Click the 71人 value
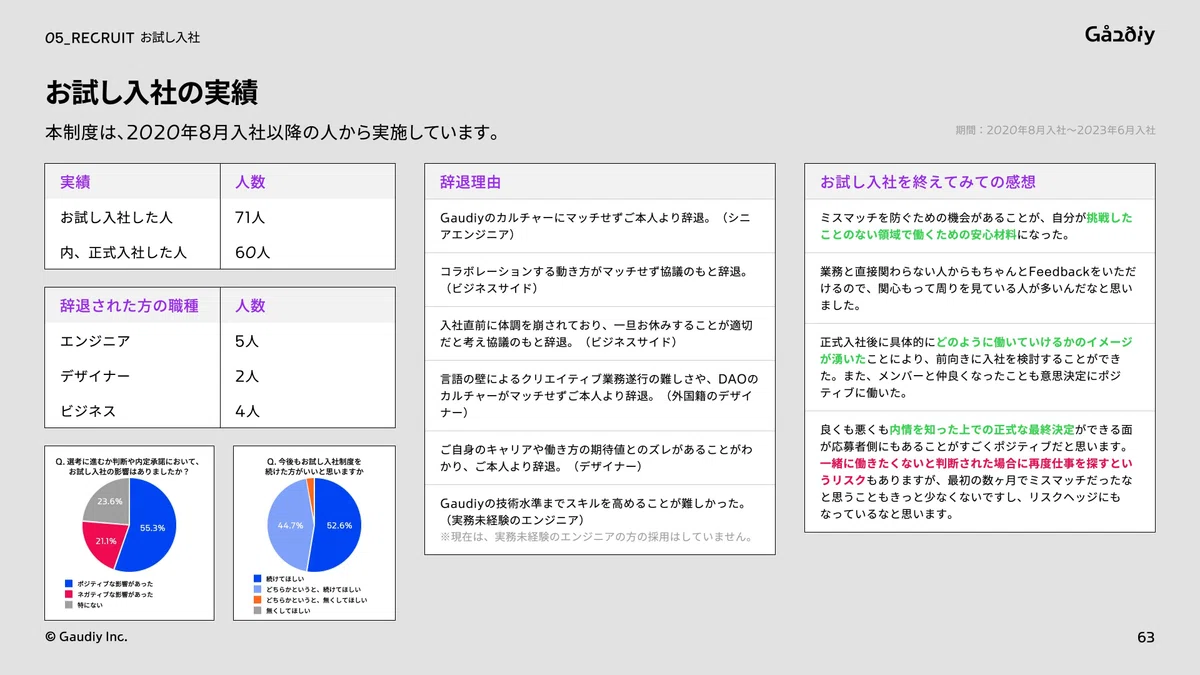The image size is (1200, 675). point(250,217)
